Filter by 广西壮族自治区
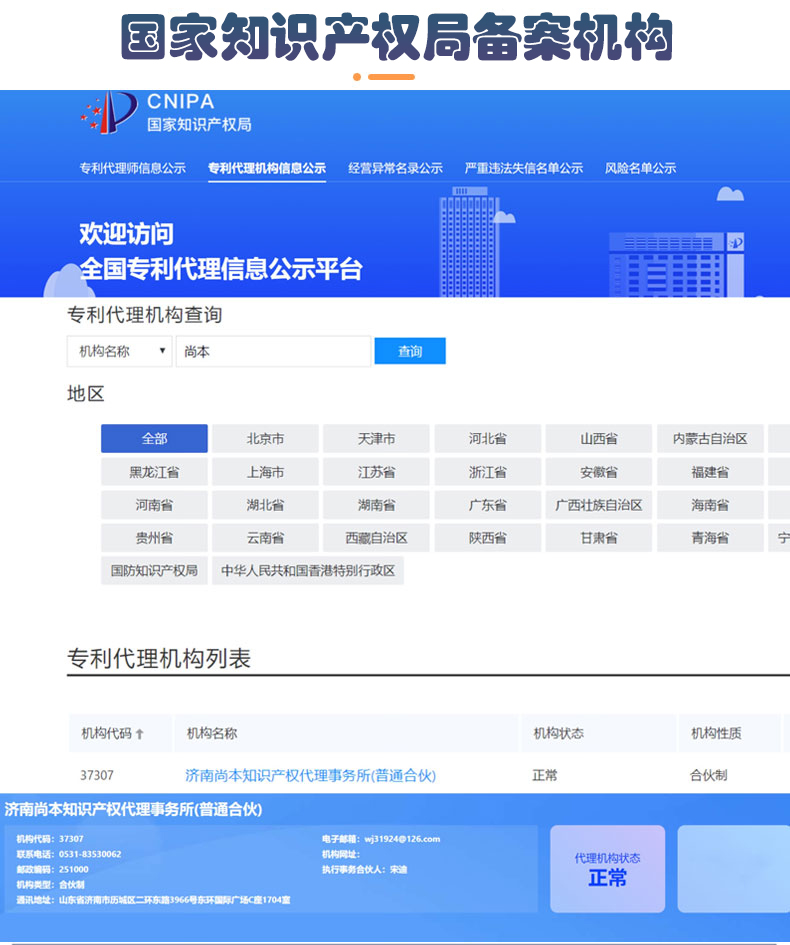The width and height of the screenshot is (790, 945). pos(599,505)
